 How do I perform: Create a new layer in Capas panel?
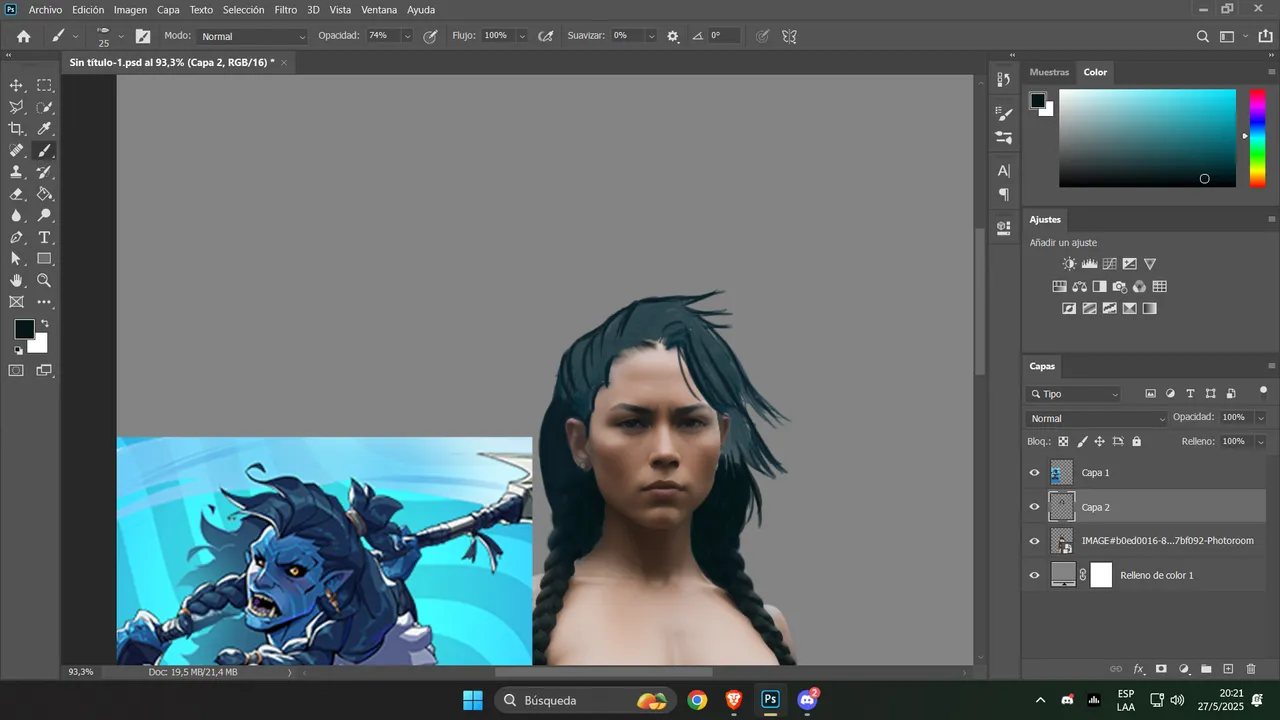[x=1229, y=668]
